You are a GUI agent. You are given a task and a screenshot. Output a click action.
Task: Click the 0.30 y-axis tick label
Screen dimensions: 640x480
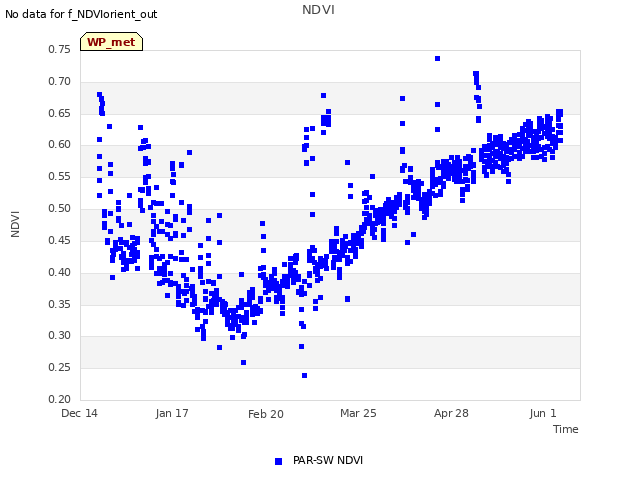[x=59, y=336]
